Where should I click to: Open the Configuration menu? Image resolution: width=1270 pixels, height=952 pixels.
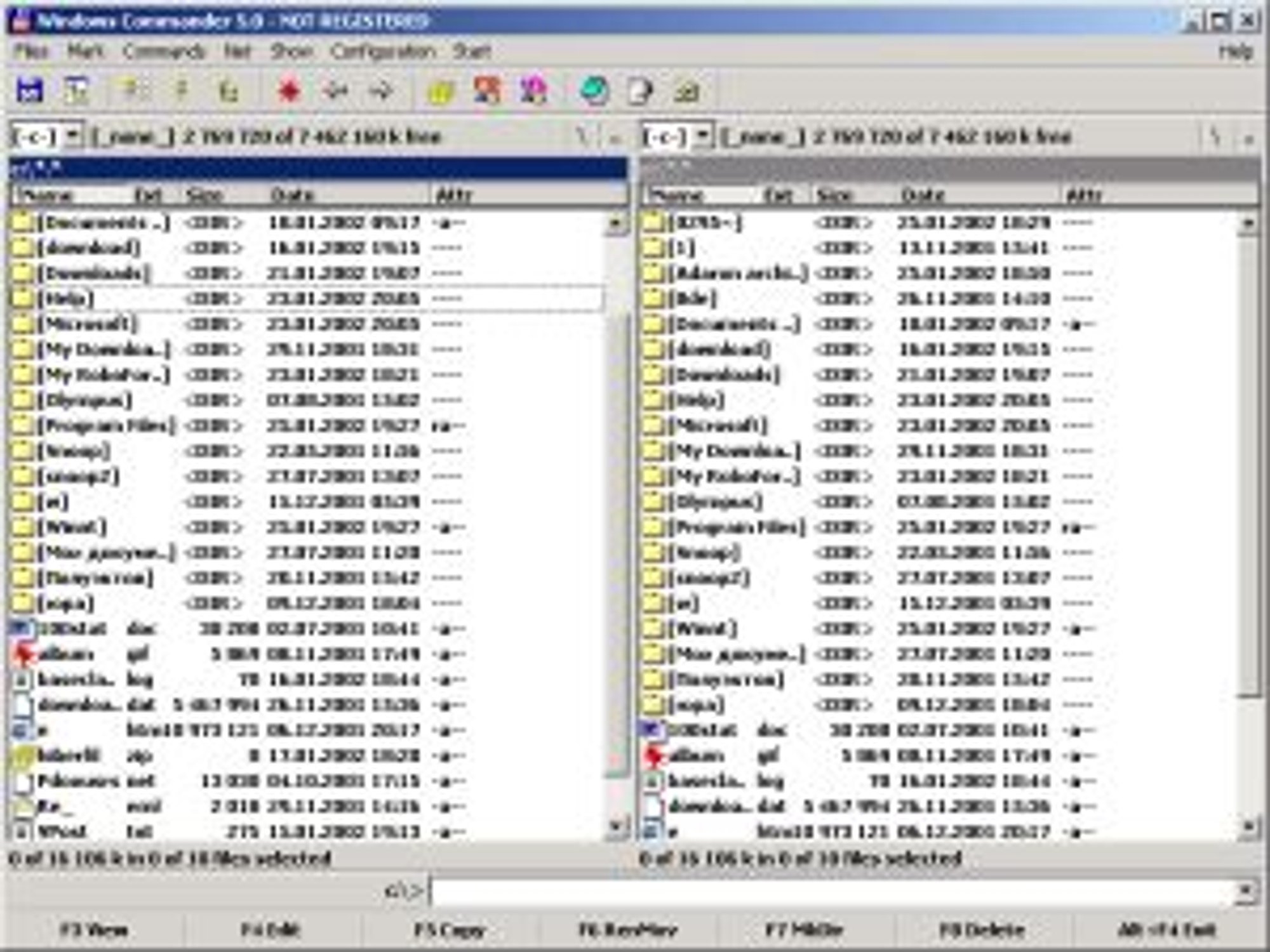point(383,51)
